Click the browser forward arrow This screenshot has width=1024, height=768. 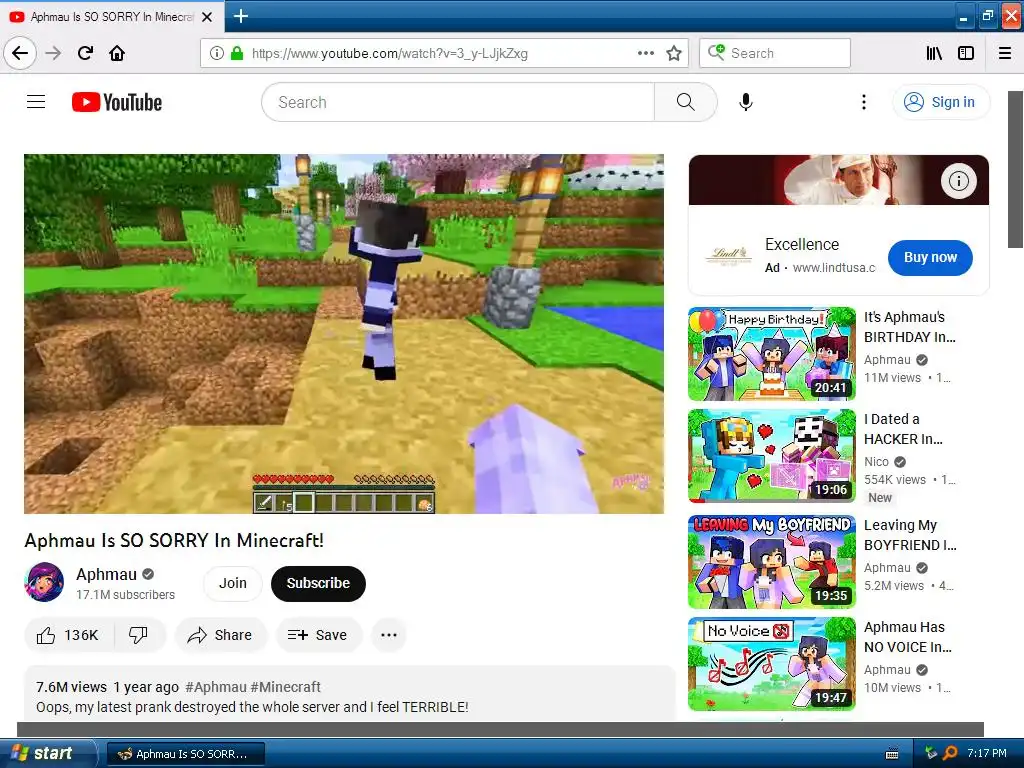click(53, 53)
